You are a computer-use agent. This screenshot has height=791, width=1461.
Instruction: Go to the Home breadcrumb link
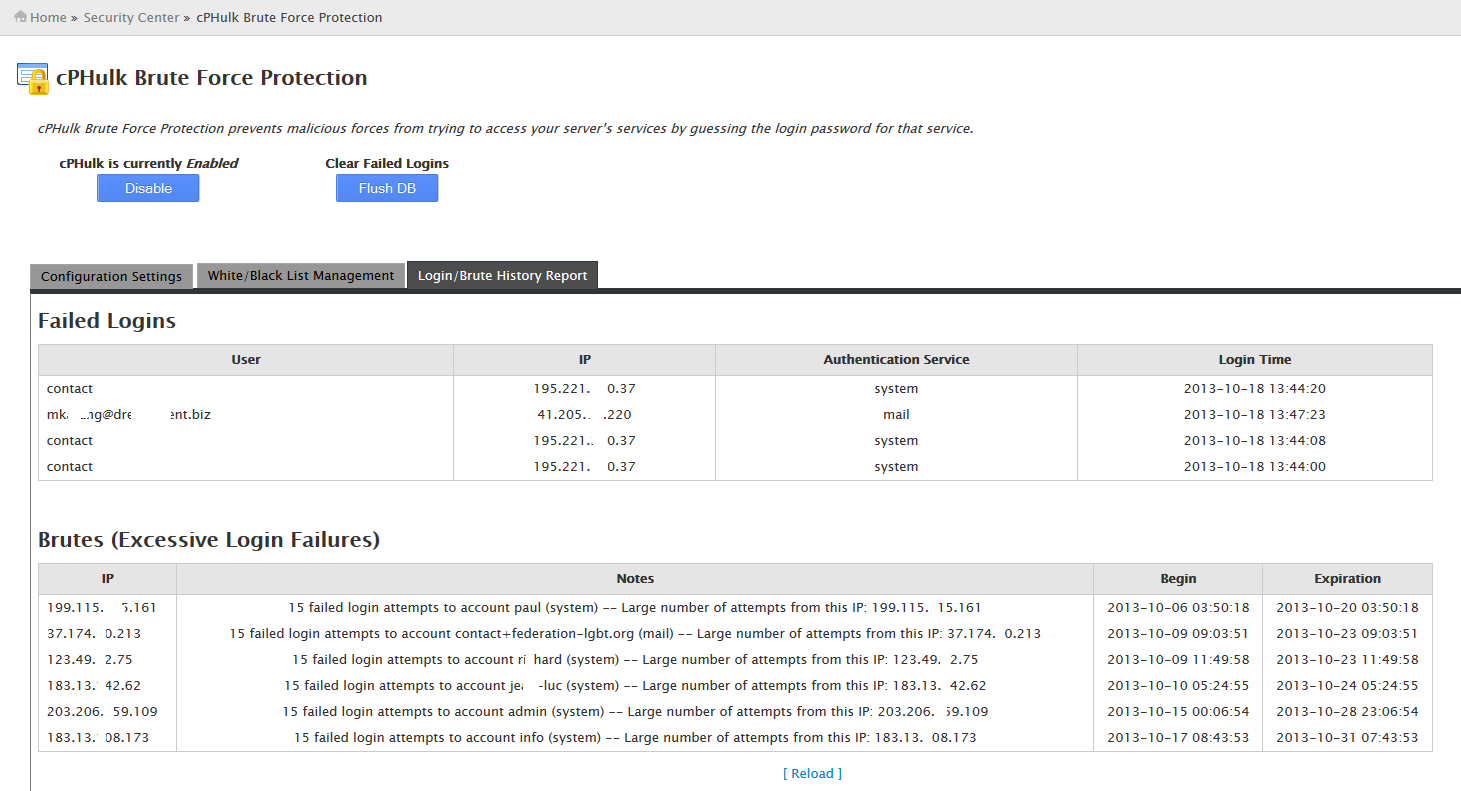pyautogui.click(x=48, y=17)
